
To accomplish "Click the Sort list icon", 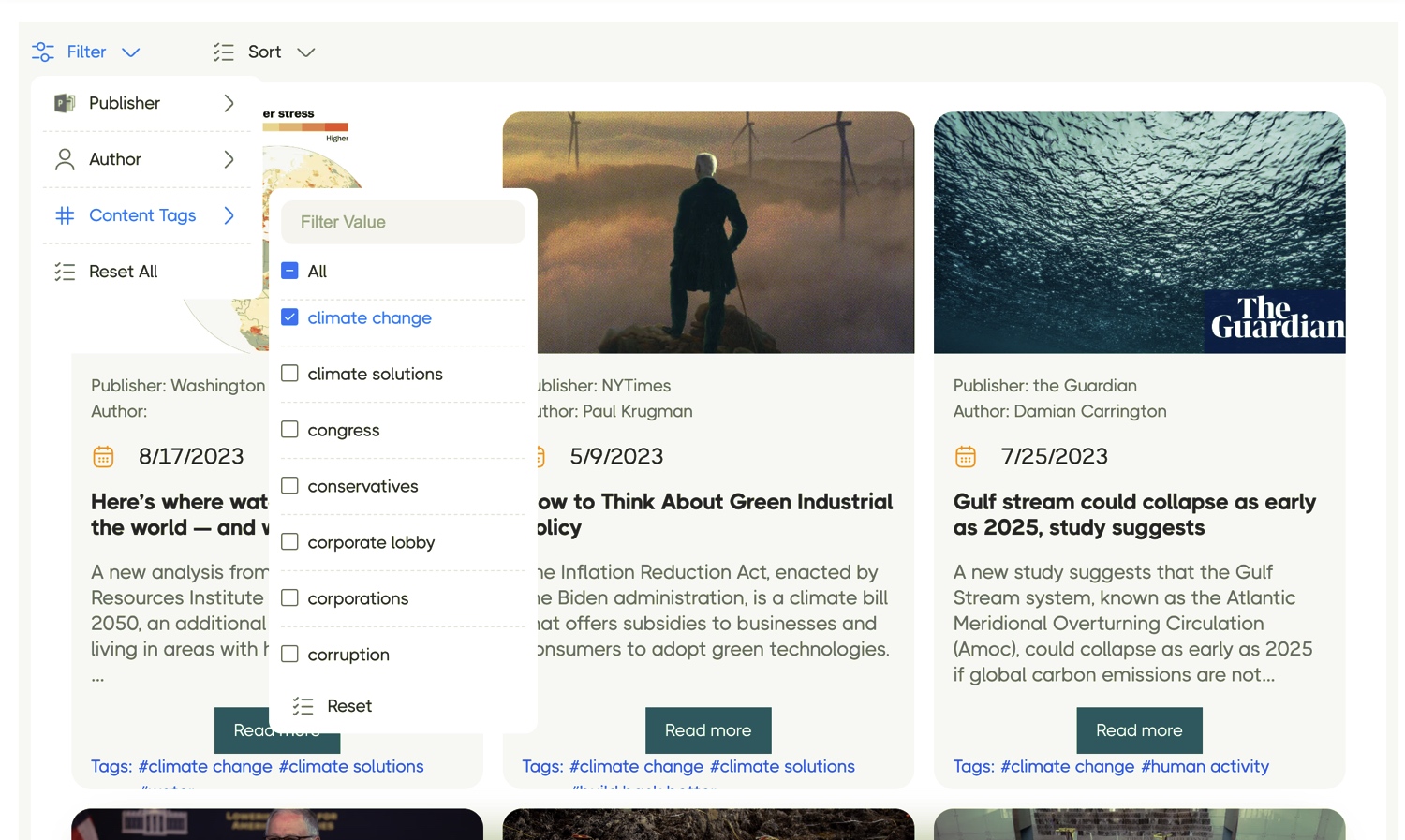I will 223,52.
